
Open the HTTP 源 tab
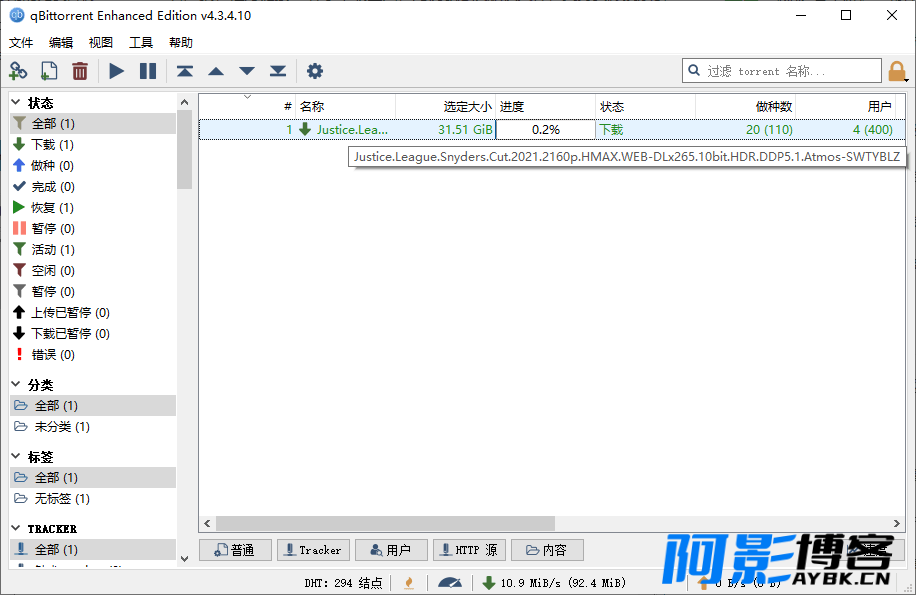click(x=469, y=550)
